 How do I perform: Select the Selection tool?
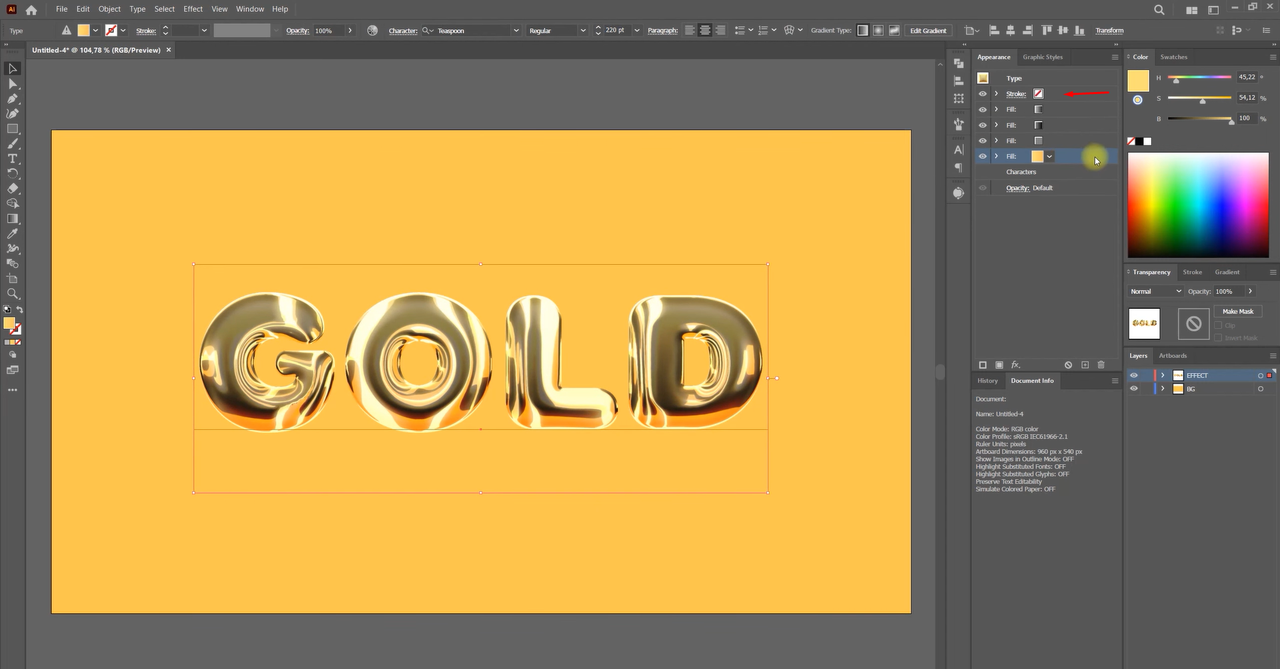13,69
